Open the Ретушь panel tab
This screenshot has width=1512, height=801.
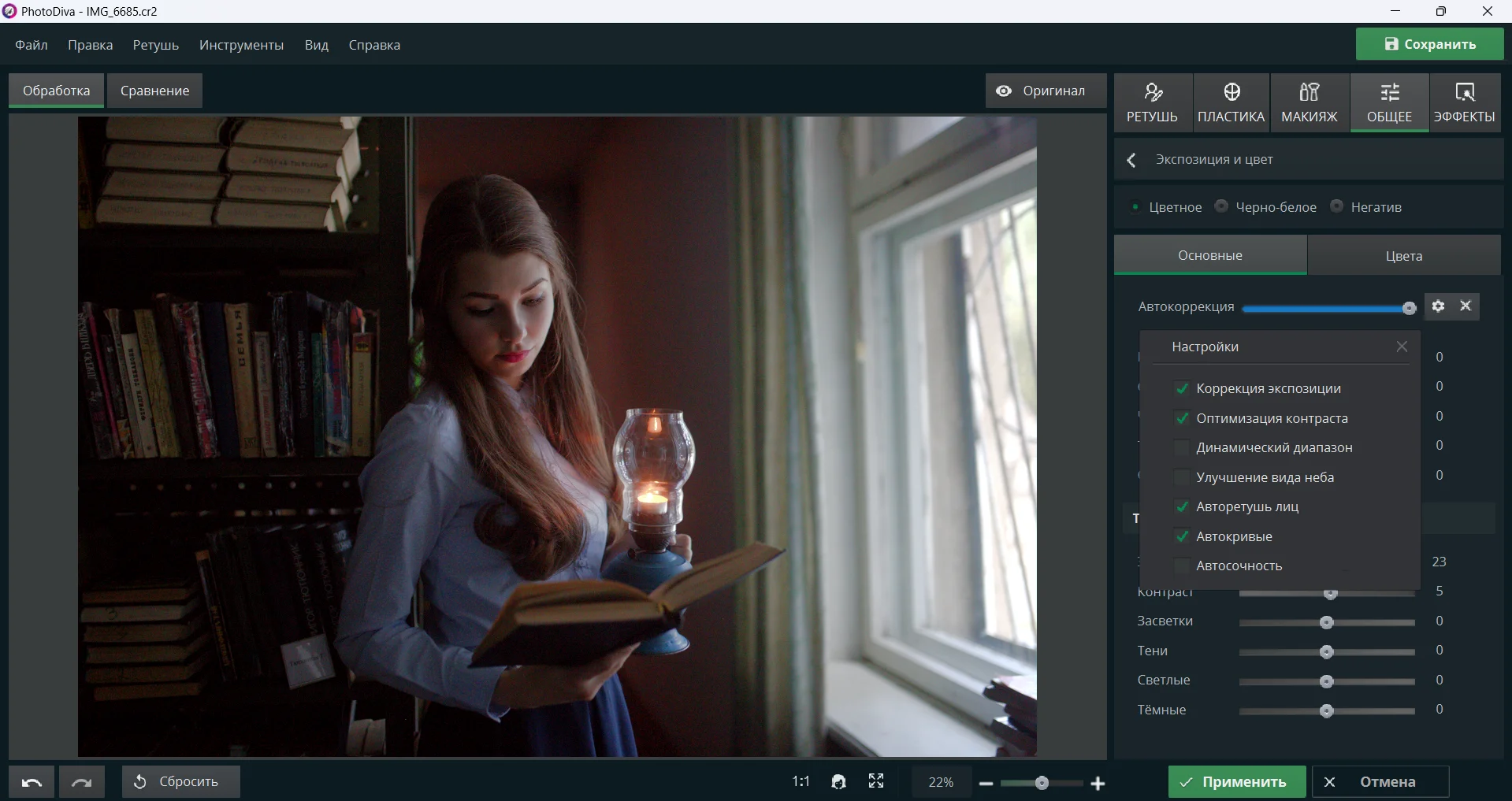pos(1152,102)
